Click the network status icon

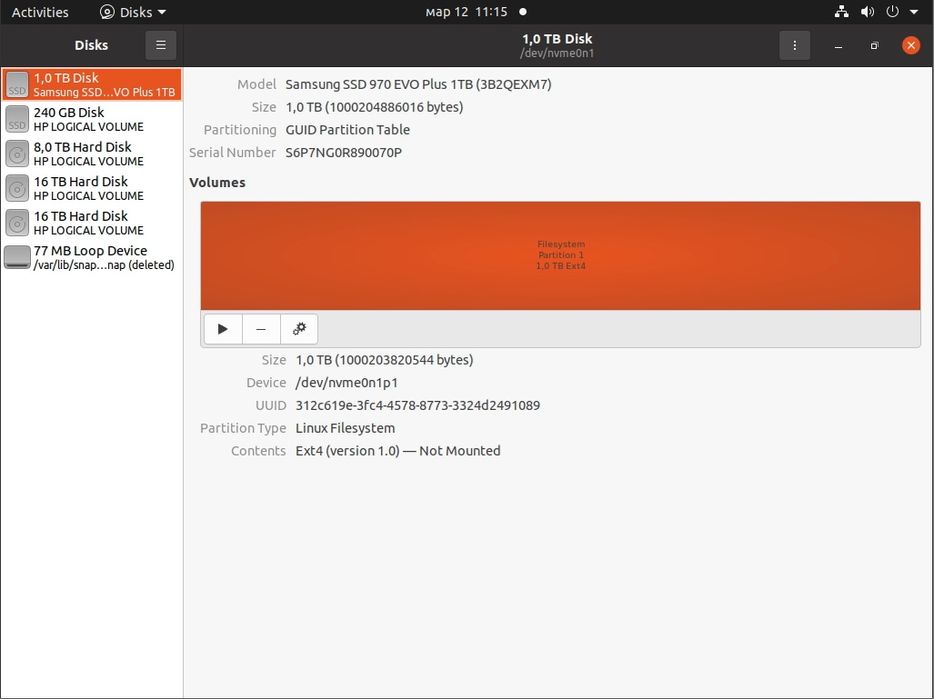point(841,11)
